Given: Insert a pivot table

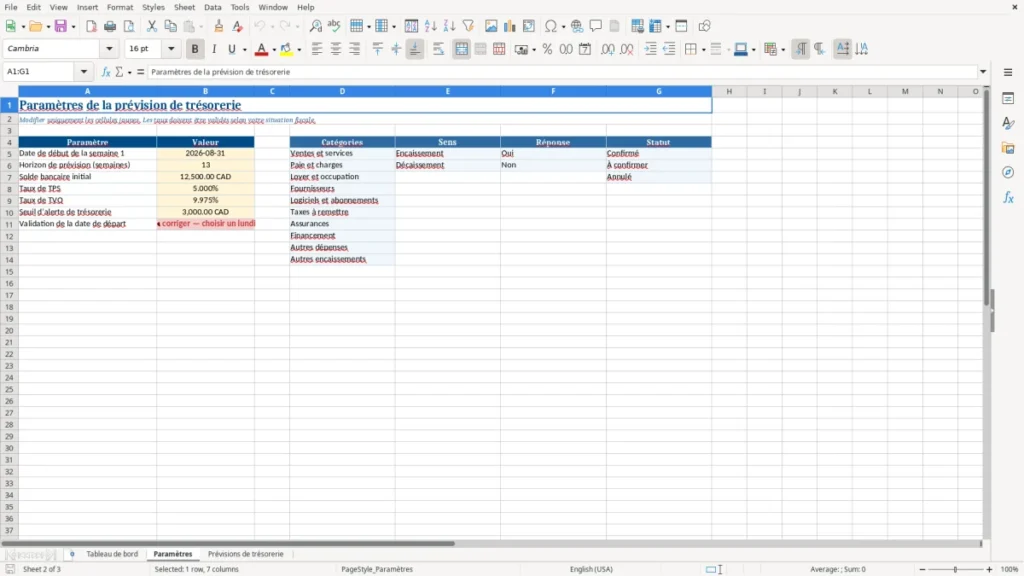Looking at the screenshot, I should pyautogui.click(x=529, y=26).
